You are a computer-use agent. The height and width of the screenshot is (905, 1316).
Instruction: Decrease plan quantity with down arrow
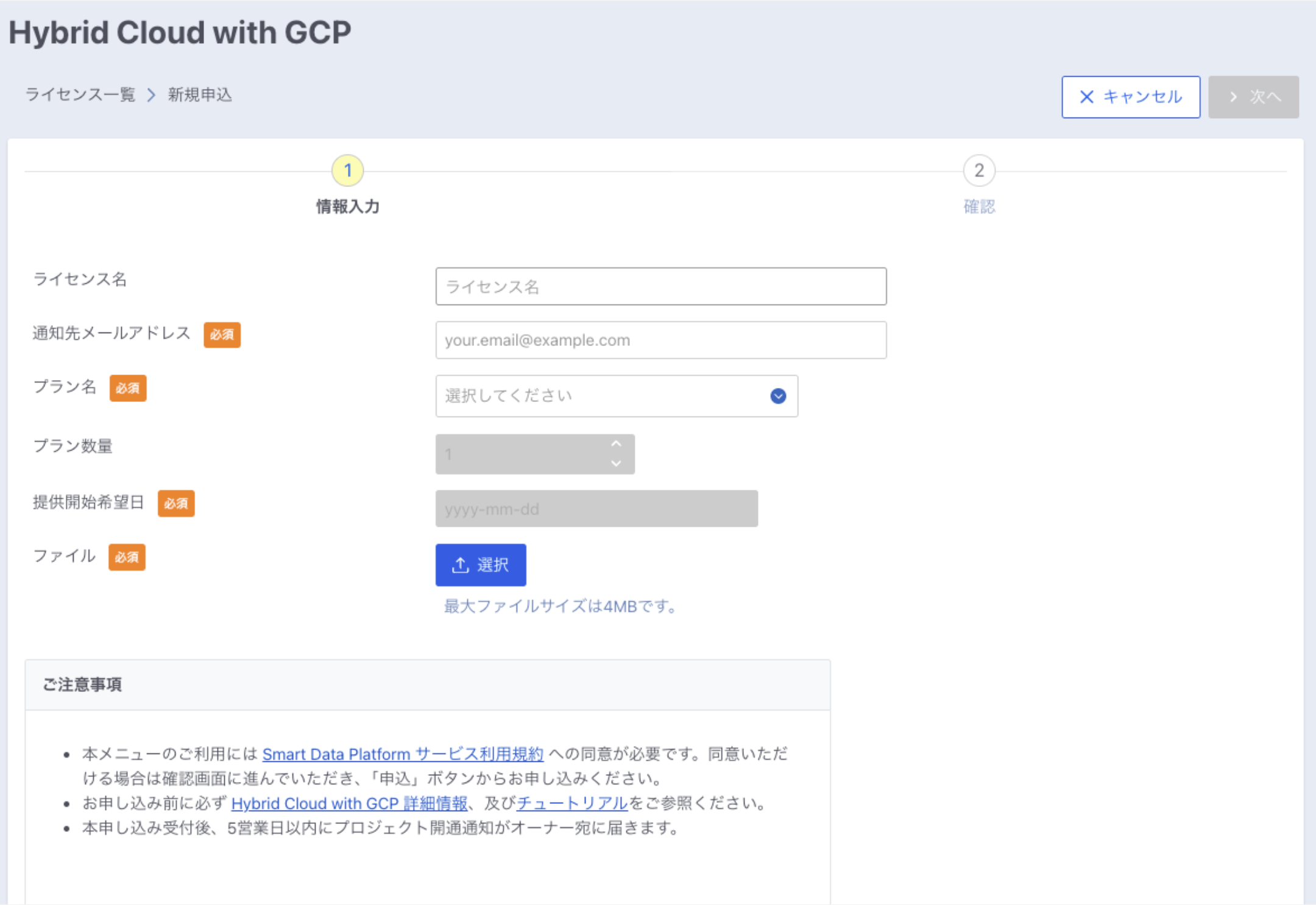click(x=616, y=463)
